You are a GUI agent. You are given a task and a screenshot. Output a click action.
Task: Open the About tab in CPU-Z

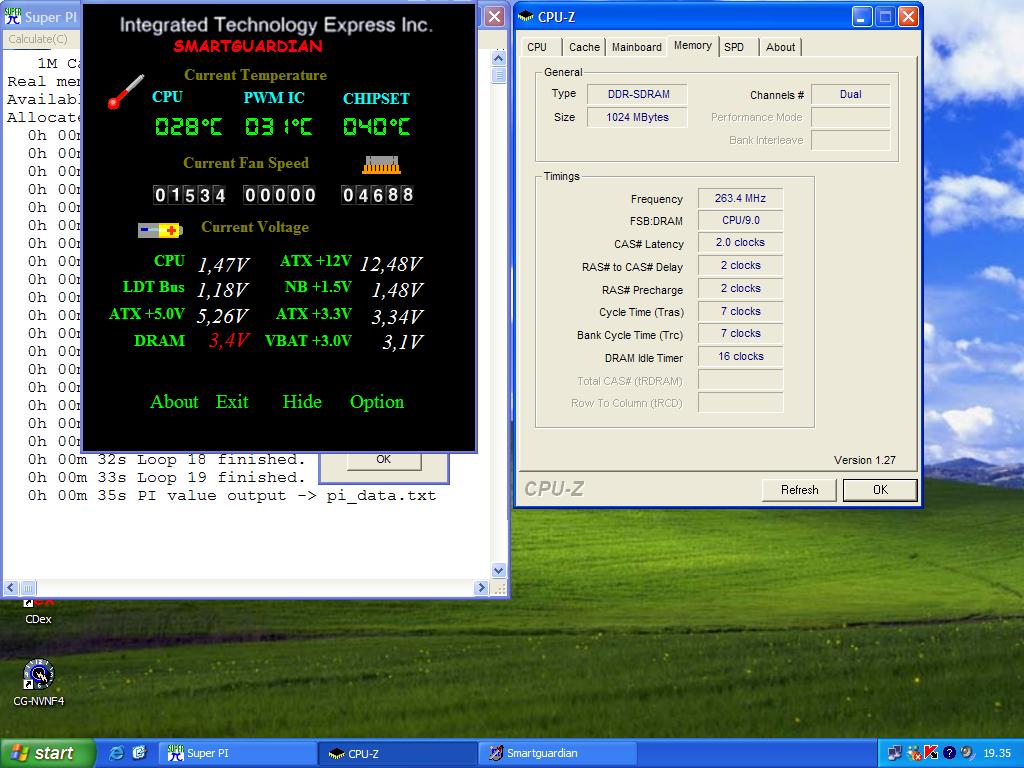coord(780,47)
